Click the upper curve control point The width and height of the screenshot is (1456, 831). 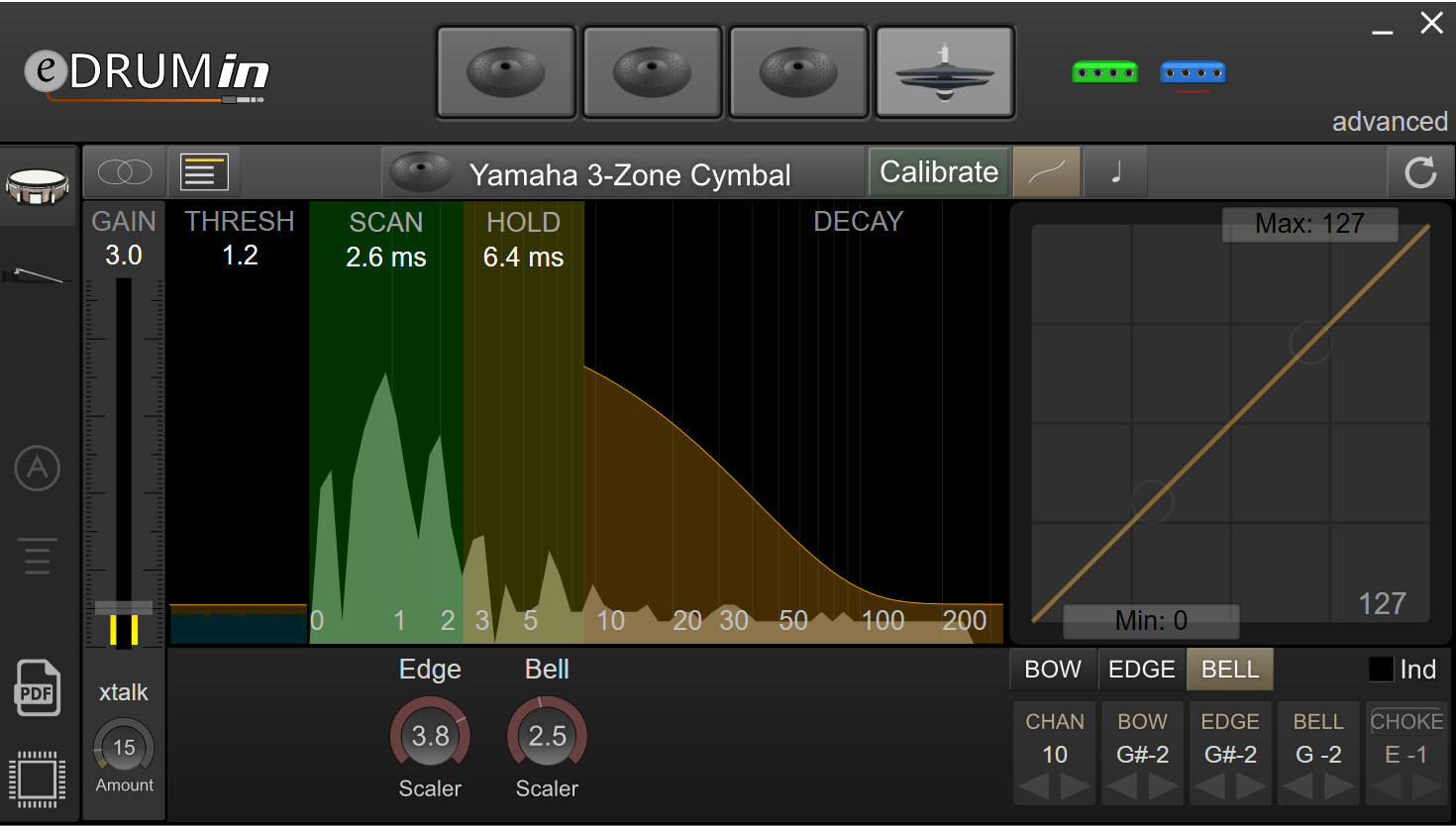coord(1310,343)
